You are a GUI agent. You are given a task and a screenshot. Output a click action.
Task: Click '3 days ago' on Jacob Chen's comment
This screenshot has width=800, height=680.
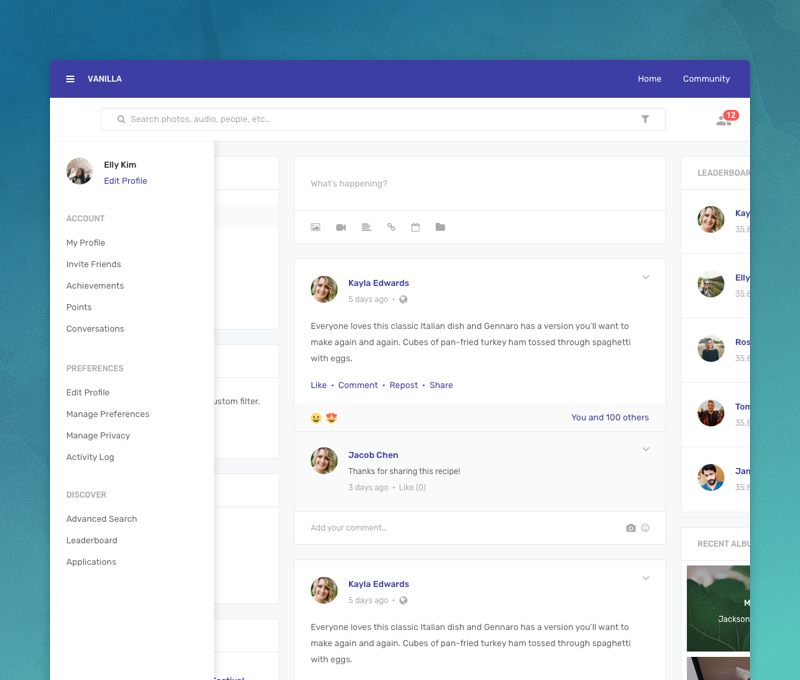pyautogui.click(x=368, y=488)
